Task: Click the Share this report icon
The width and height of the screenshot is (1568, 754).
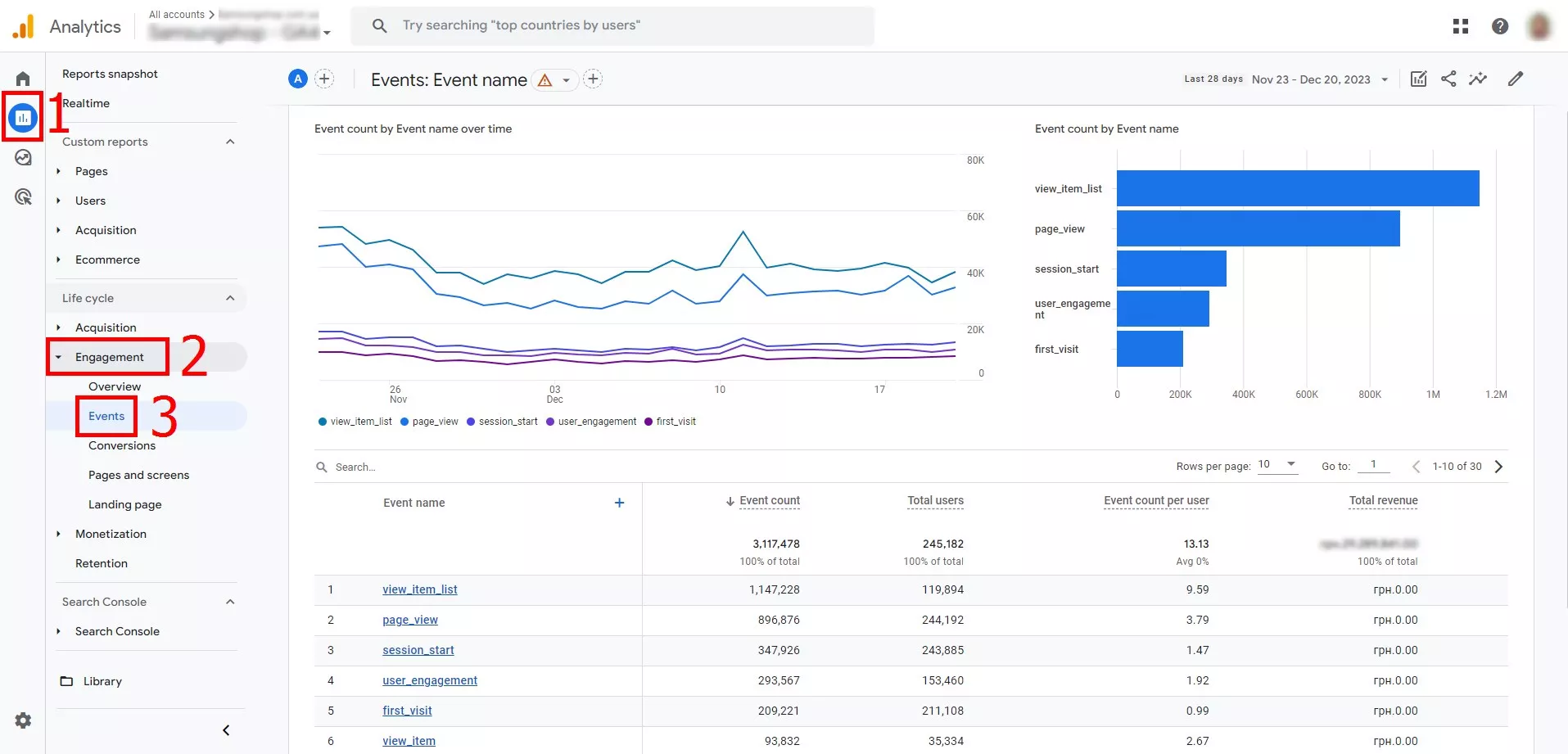Action: pyautogui.click(x=1448, y=79)
